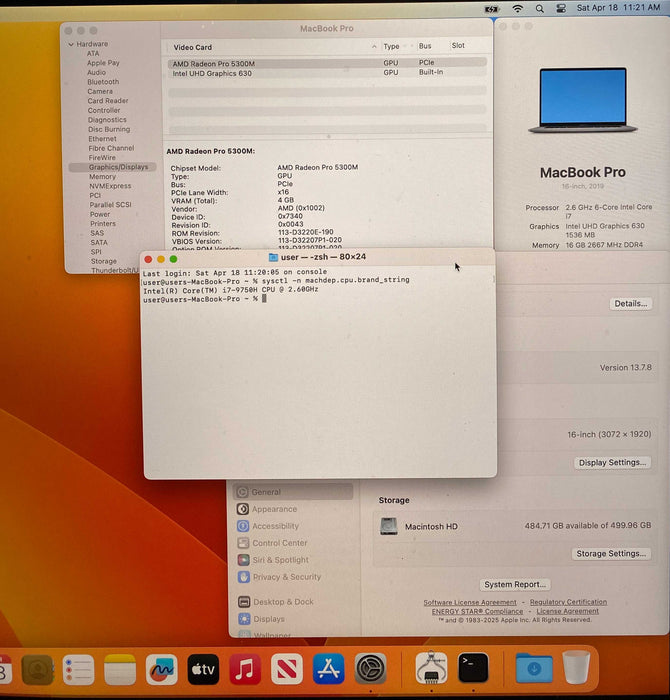Launch Apple TV from the Dock
The height and width of the screenshot is (700, 670).
point(203,669)
